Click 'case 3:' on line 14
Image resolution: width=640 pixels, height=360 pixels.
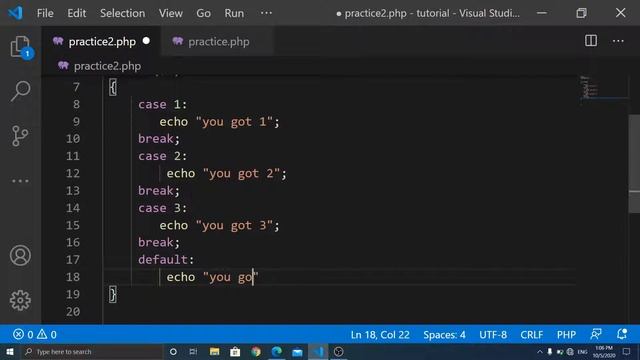(162, 208)
